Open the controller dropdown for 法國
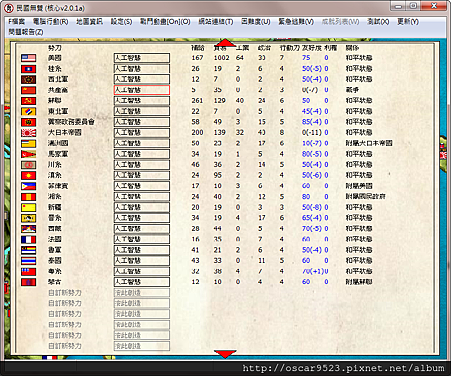Image resolution: width=451 pixels, height=376 pixels. (142, 239)
